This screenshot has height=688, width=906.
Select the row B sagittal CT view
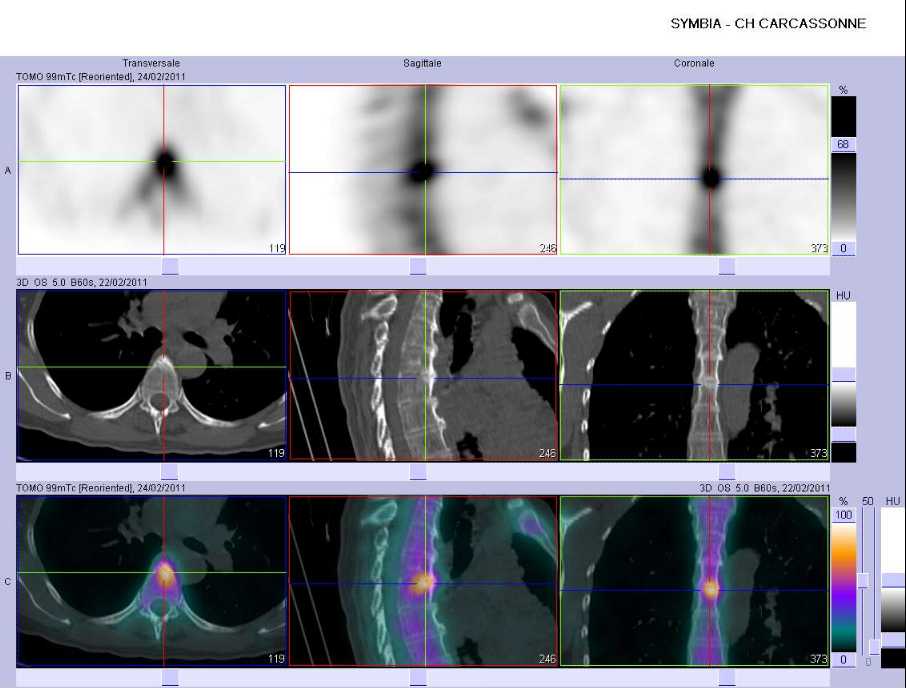click(x=423, y=375)
